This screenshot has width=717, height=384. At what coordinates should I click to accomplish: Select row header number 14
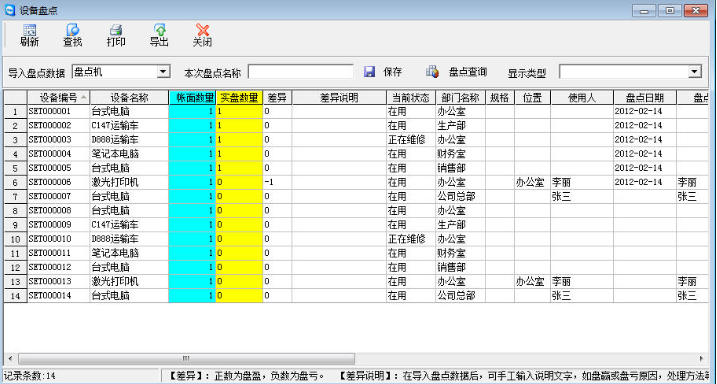tap(16, 296)
